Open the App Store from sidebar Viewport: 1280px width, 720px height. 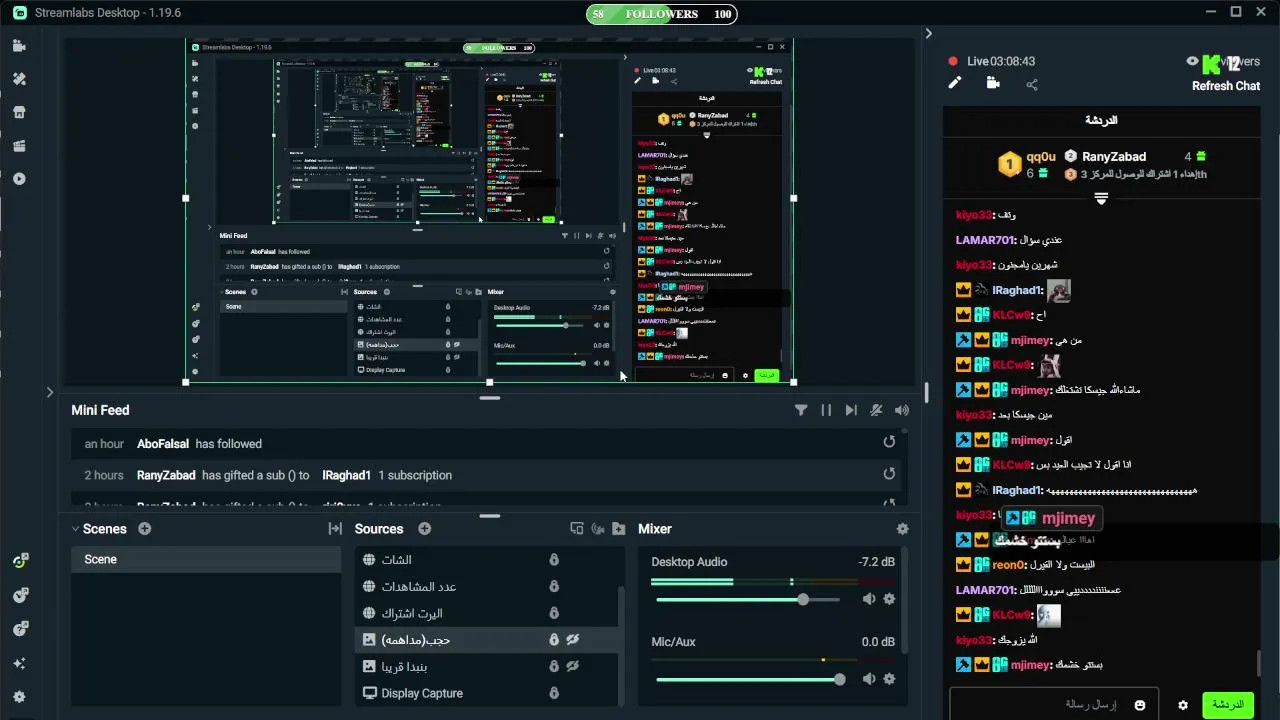pos(19,112)
